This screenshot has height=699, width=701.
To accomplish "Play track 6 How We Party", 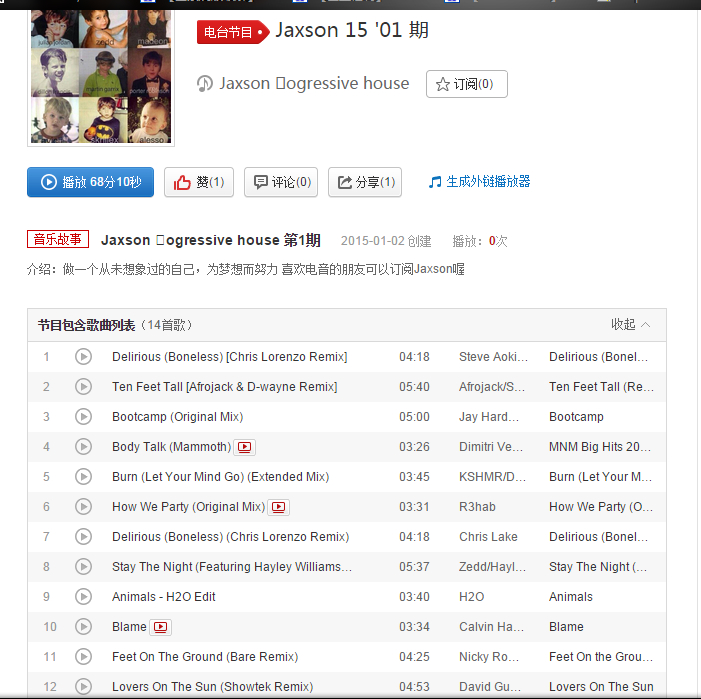I will pyautogui.click(x=83, y=506).
